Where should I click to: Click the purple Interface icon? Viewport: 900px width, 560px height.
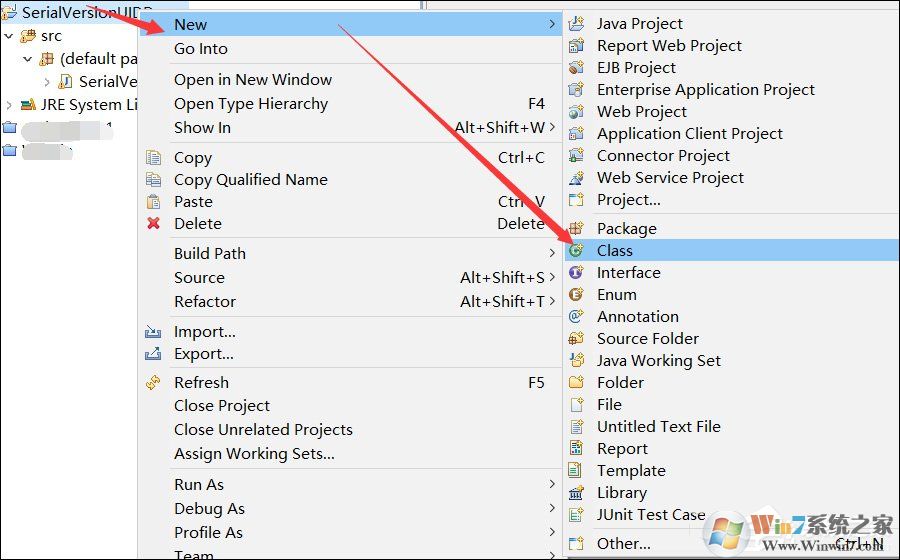click(x=576, y=273)
